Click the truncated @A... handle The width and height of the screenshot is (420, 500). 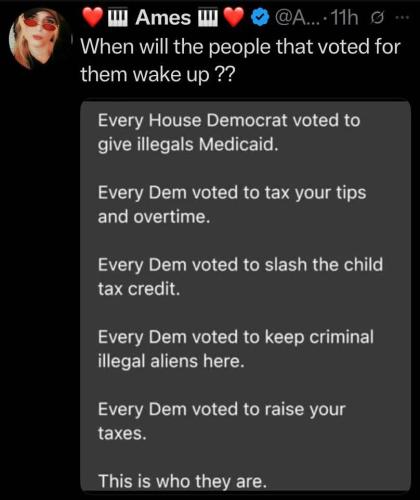click(x=297, y=18)
